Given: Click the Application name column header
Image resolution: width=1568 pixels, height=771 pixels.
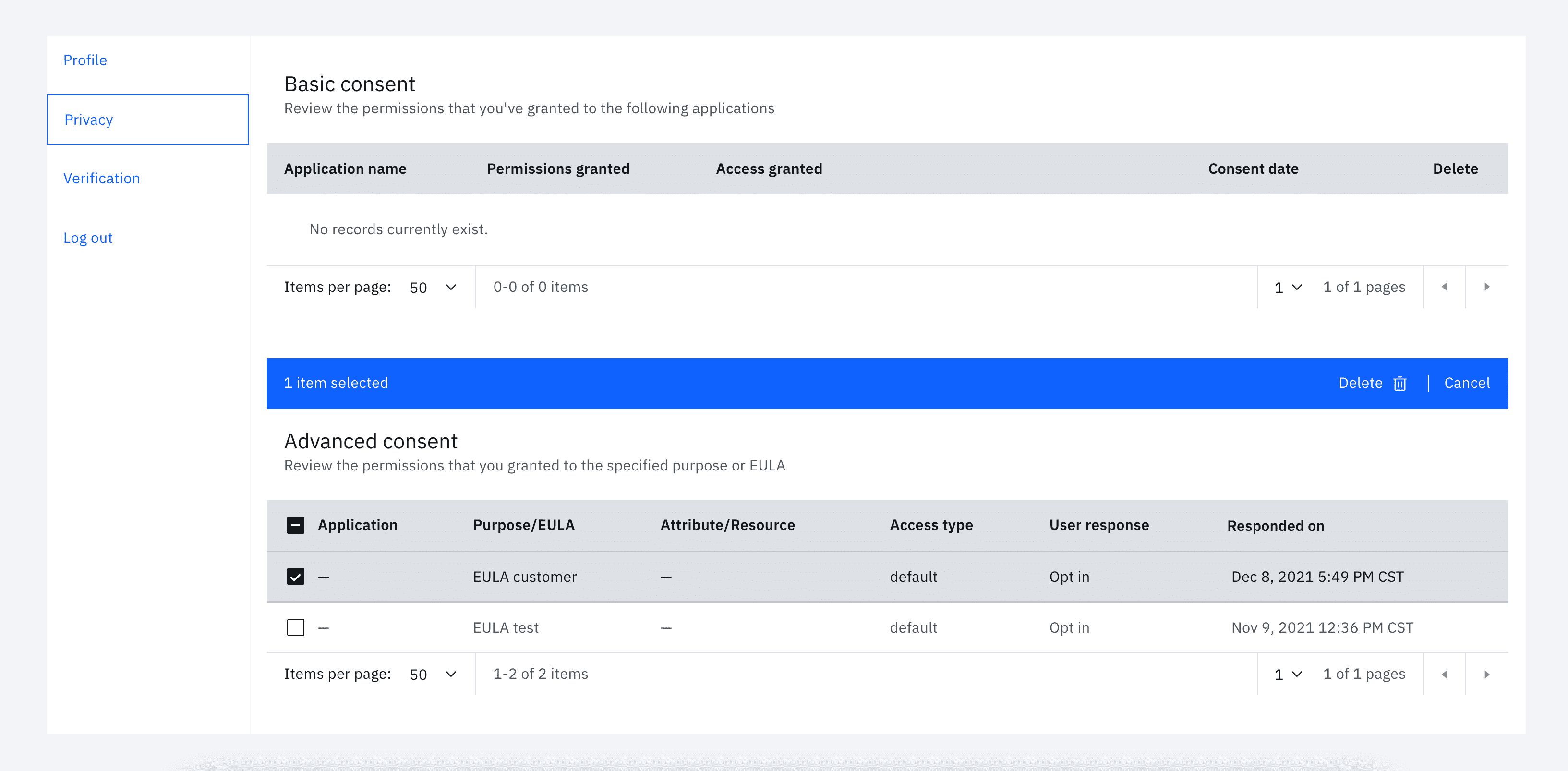Looking at the screenshot, I should (x=345, y=169).
